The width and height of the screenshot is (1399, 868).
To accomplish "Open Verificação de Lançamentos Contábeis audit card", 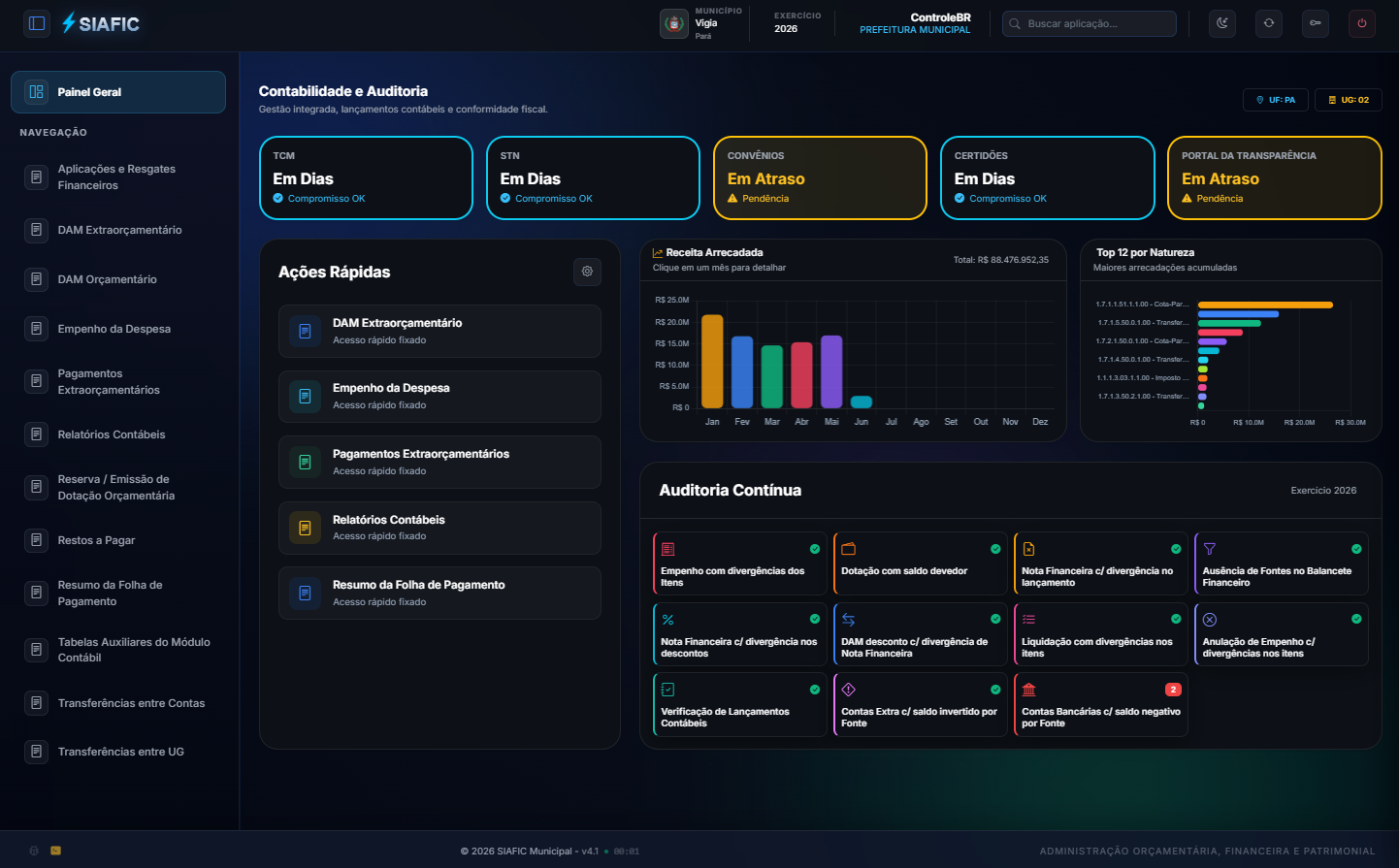I will tap(739, 705).
